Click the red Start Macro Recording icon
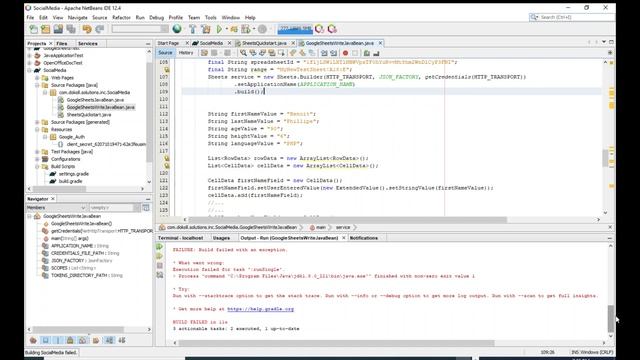This screenshot has width=640, height=360. coord(345,53)
